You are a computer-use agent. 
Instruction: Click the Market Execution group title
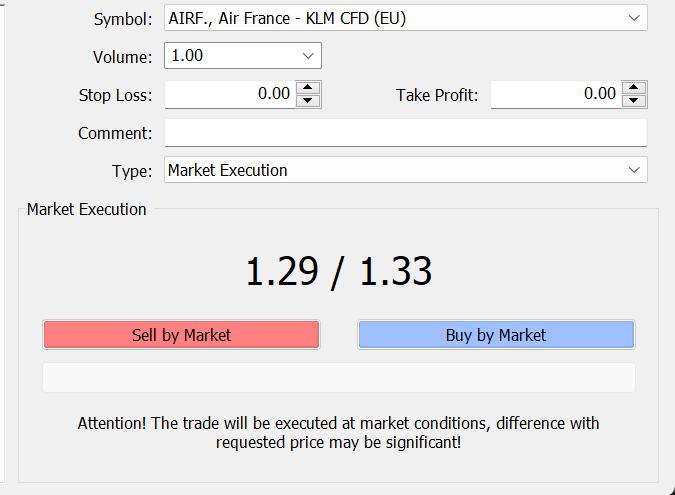tap(87, 209)
